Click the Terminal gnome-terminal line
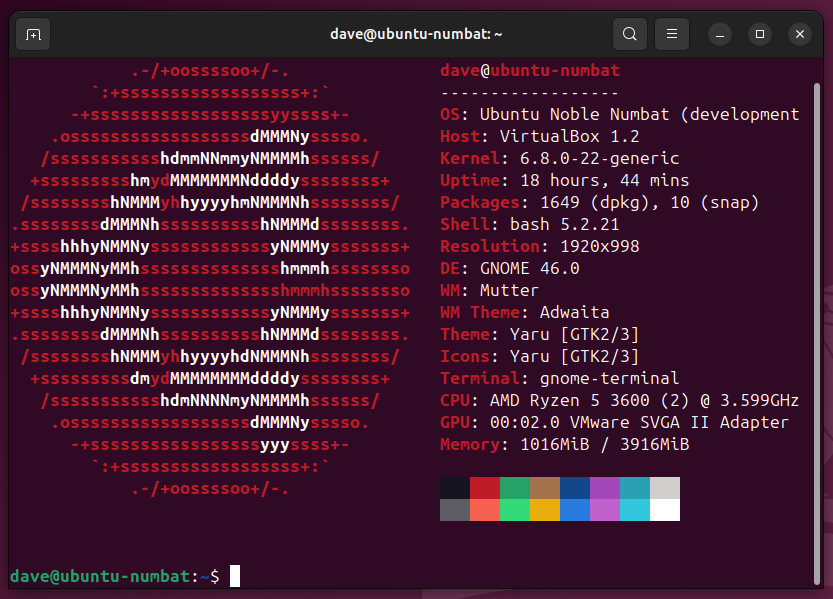This screenshot has width=833, height=599. point(559,378)
